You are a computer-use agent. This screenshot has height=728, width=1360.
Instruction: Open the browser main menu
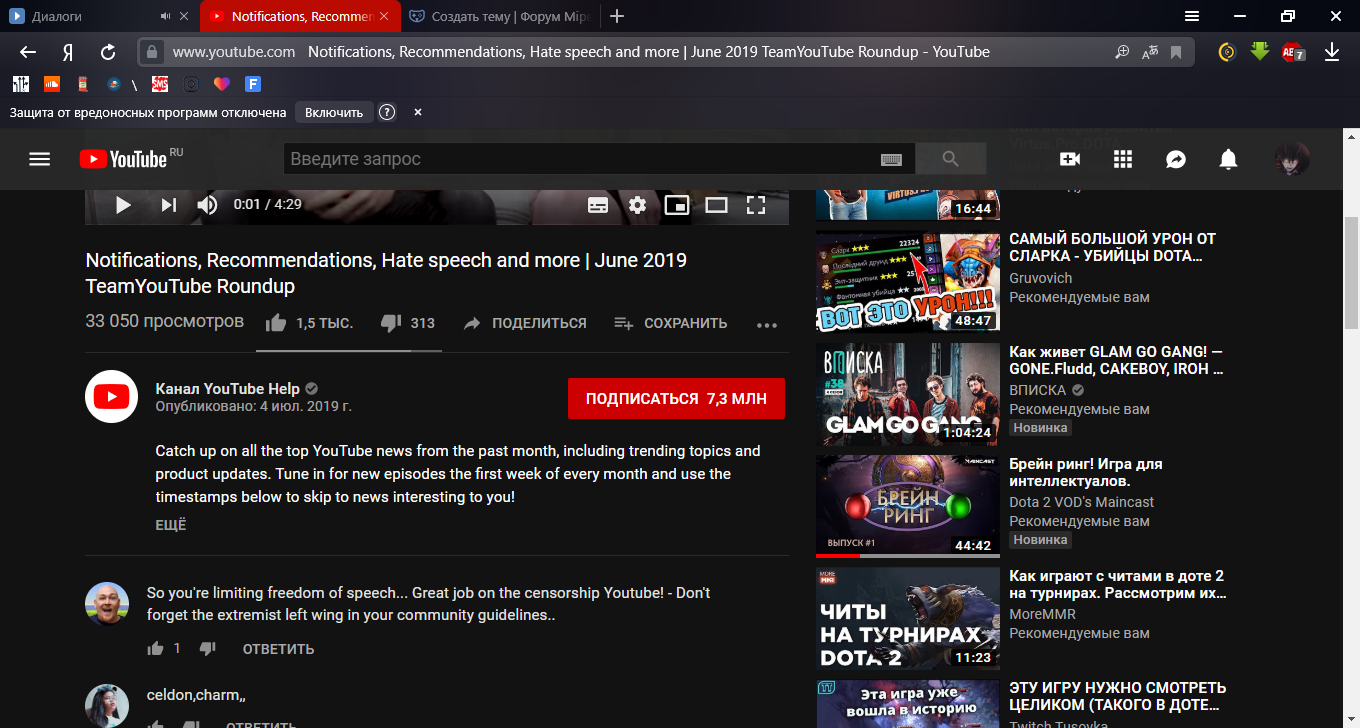click(1192, 17)
